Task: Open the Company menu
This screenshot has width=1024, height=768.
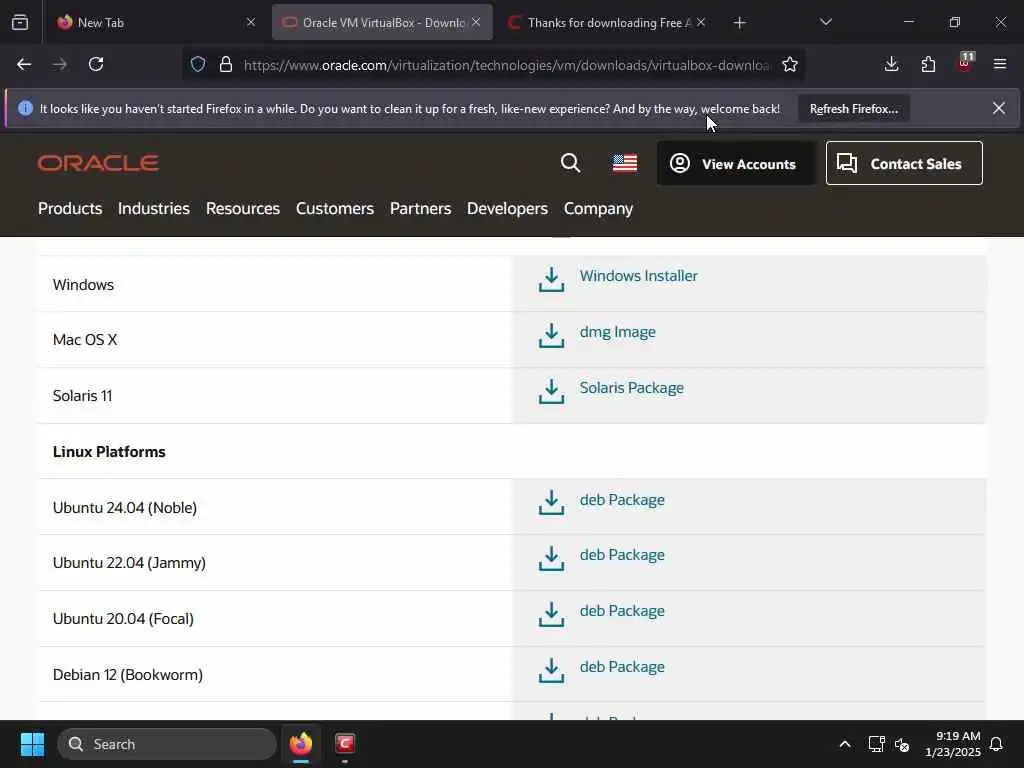Action: 598,208
